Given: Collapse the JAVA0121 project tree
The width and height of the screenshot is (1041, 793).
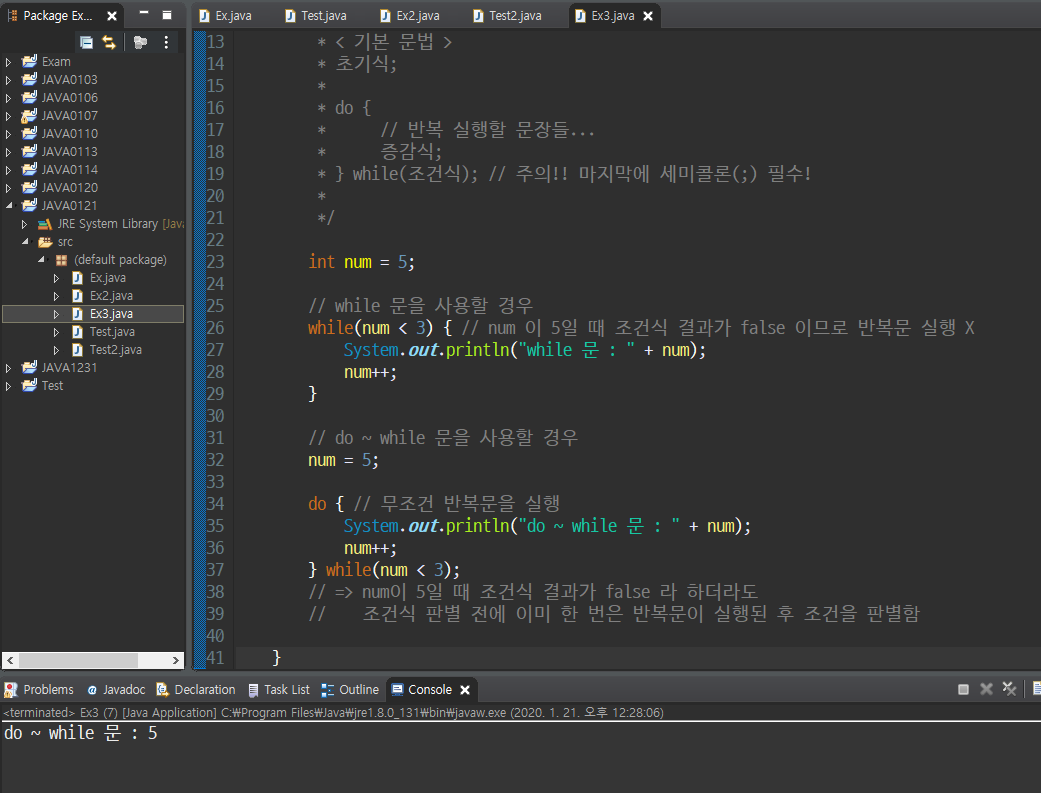Looking at the screenshot, I should pyautogui.click(x=9, y=206).
